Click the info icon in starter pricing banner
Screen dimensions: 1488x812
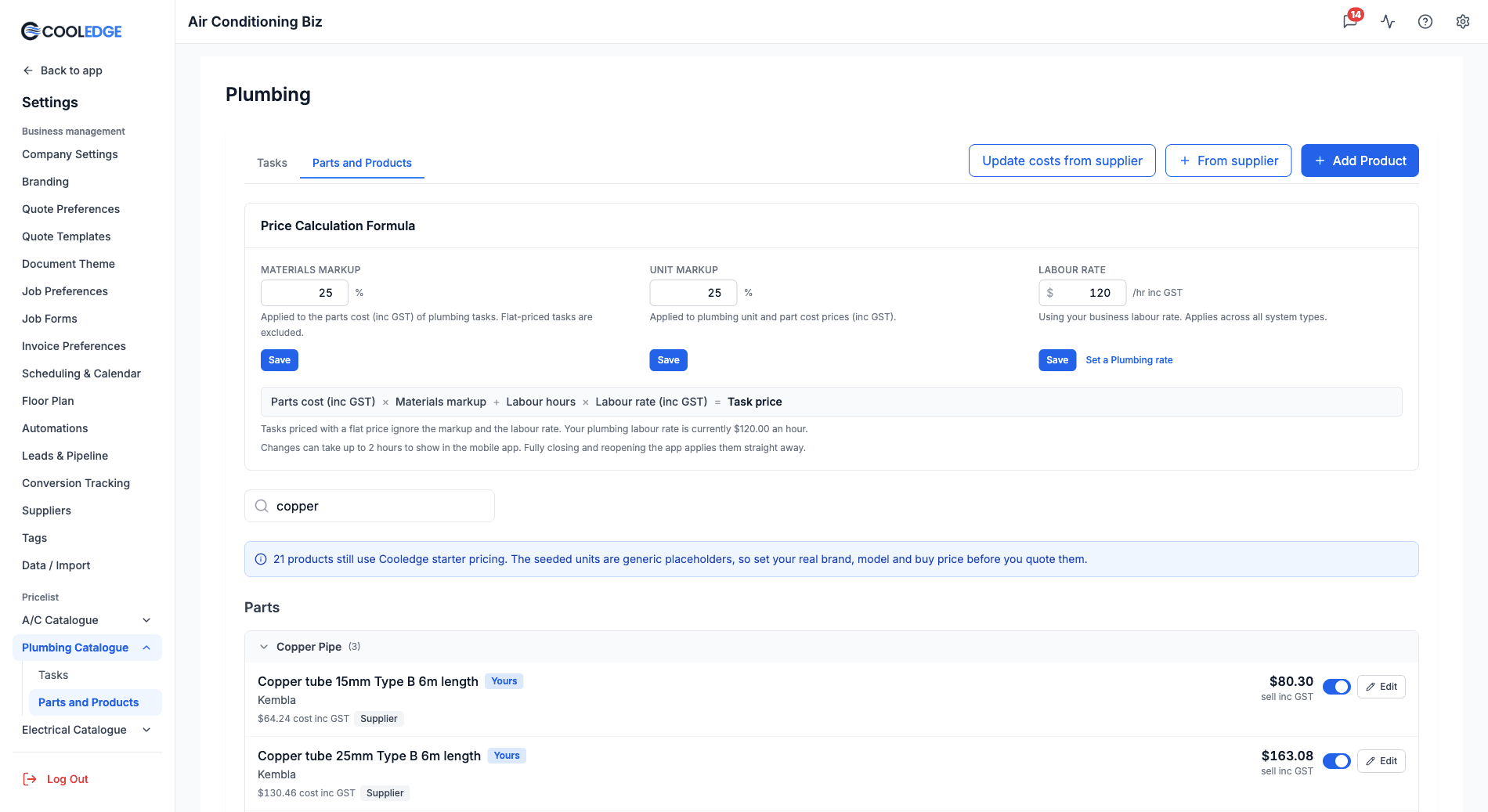click(x=261, y=559)
